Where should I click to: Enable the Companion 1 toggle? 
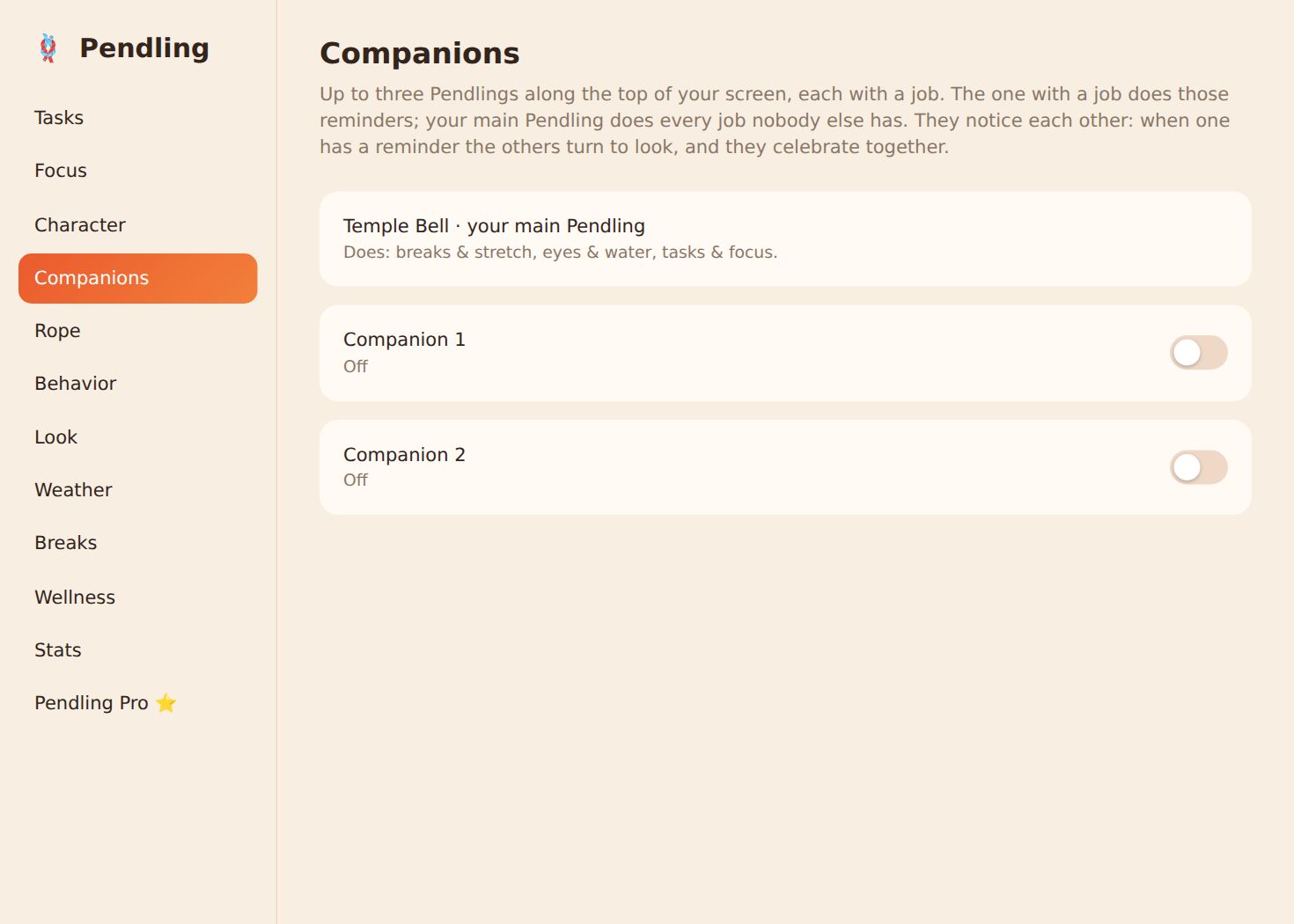pyautogui.click(x=1198, y=353)
